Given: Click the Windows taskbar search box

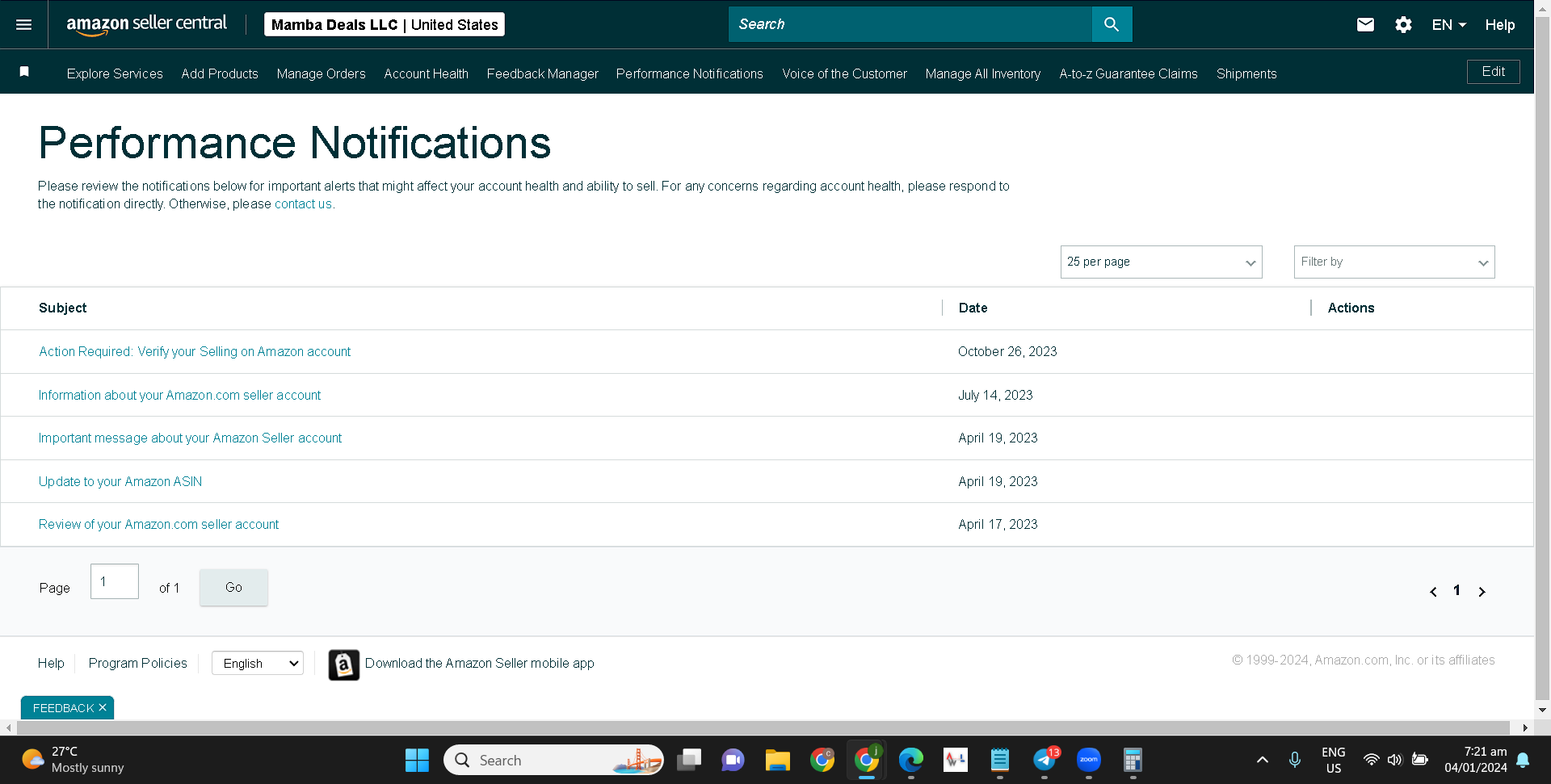Looking at the screenshot, I should pos(553,760).
